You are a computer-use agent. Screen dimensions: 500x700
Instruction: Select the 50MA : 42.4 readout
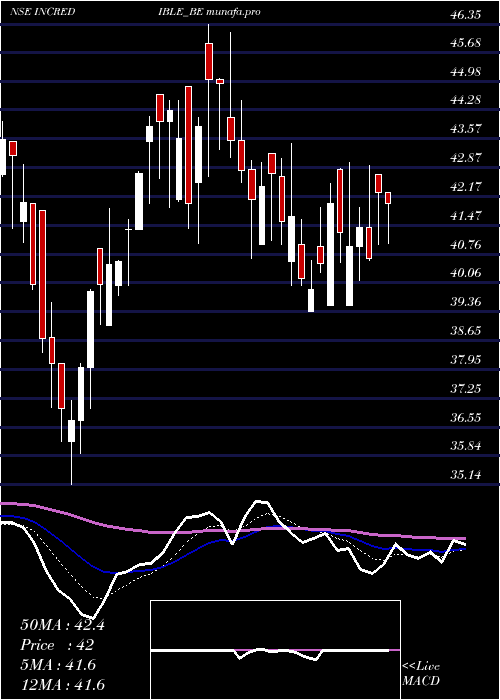pos(62,625)
